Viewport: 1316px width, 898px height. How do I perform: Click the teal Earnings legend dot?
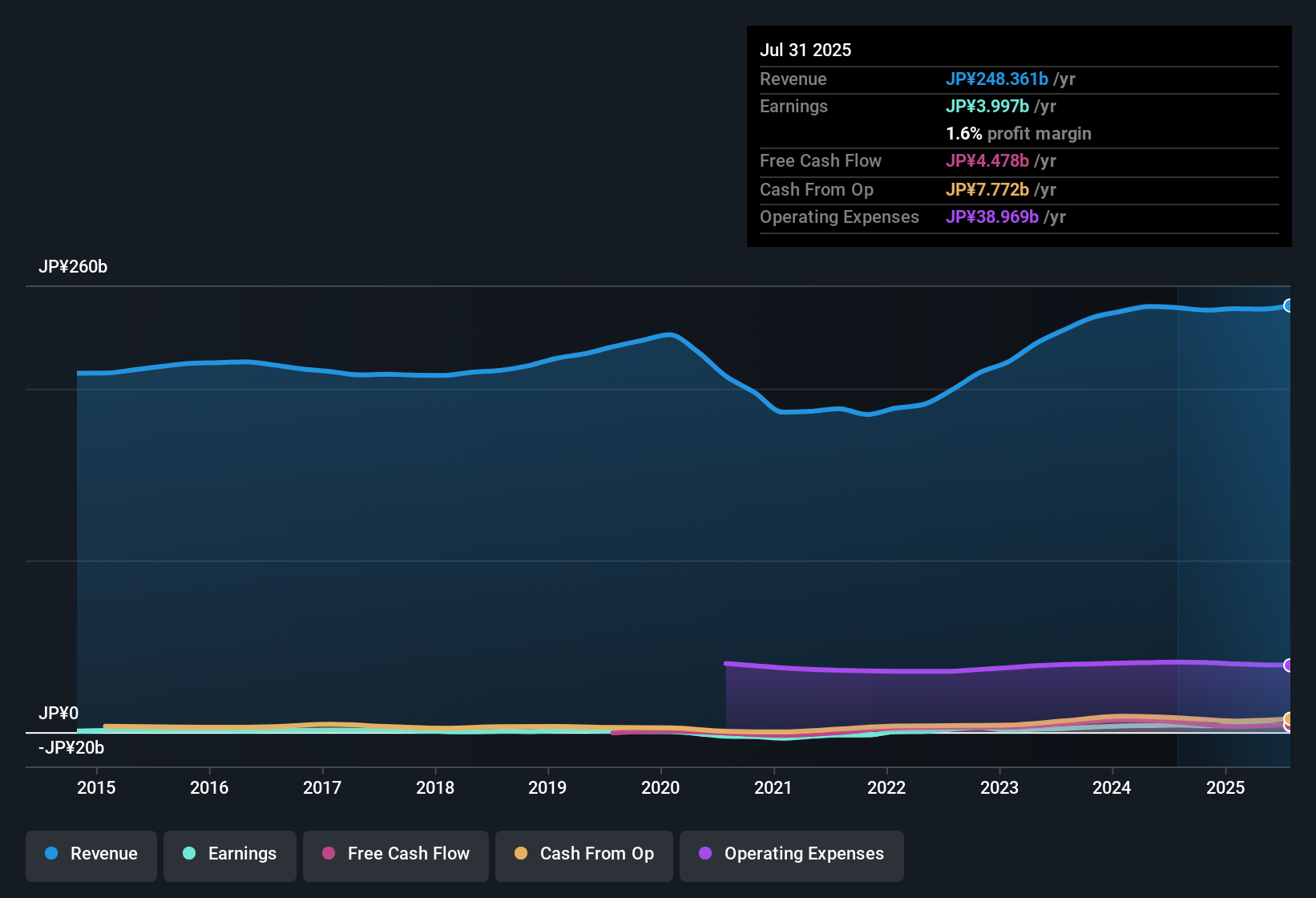coord(188,854)
